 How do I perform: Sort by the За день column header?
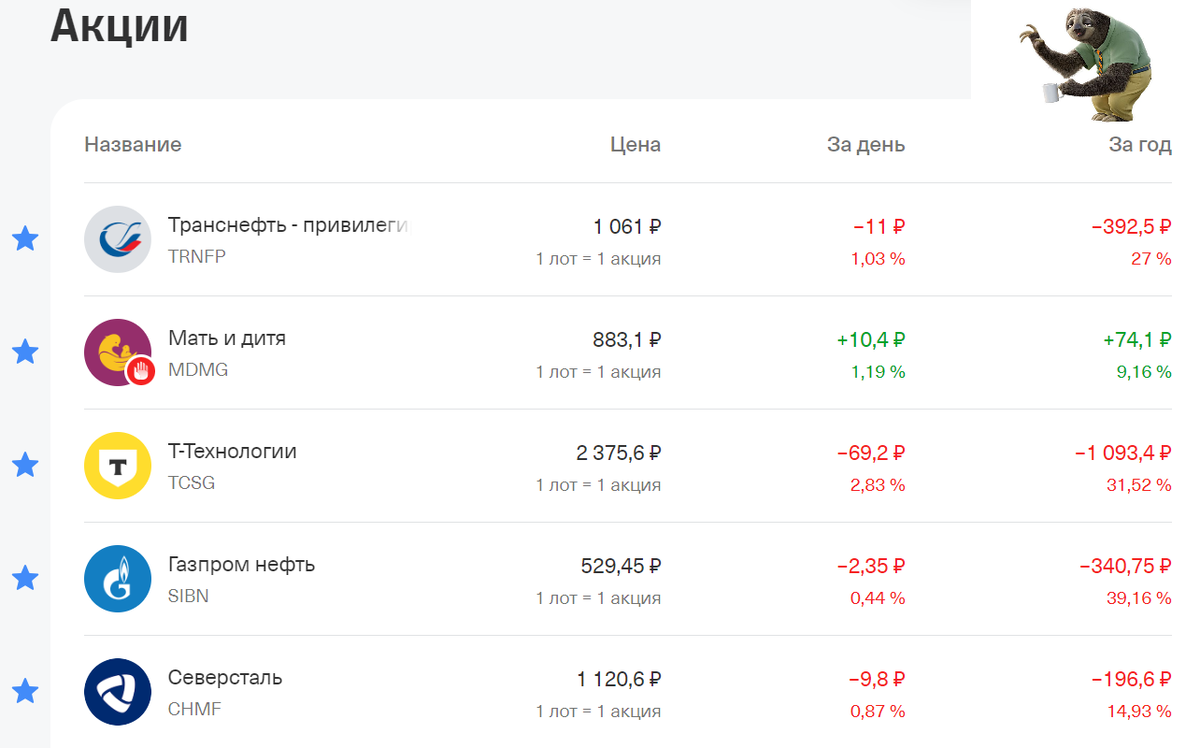(865, 144)
